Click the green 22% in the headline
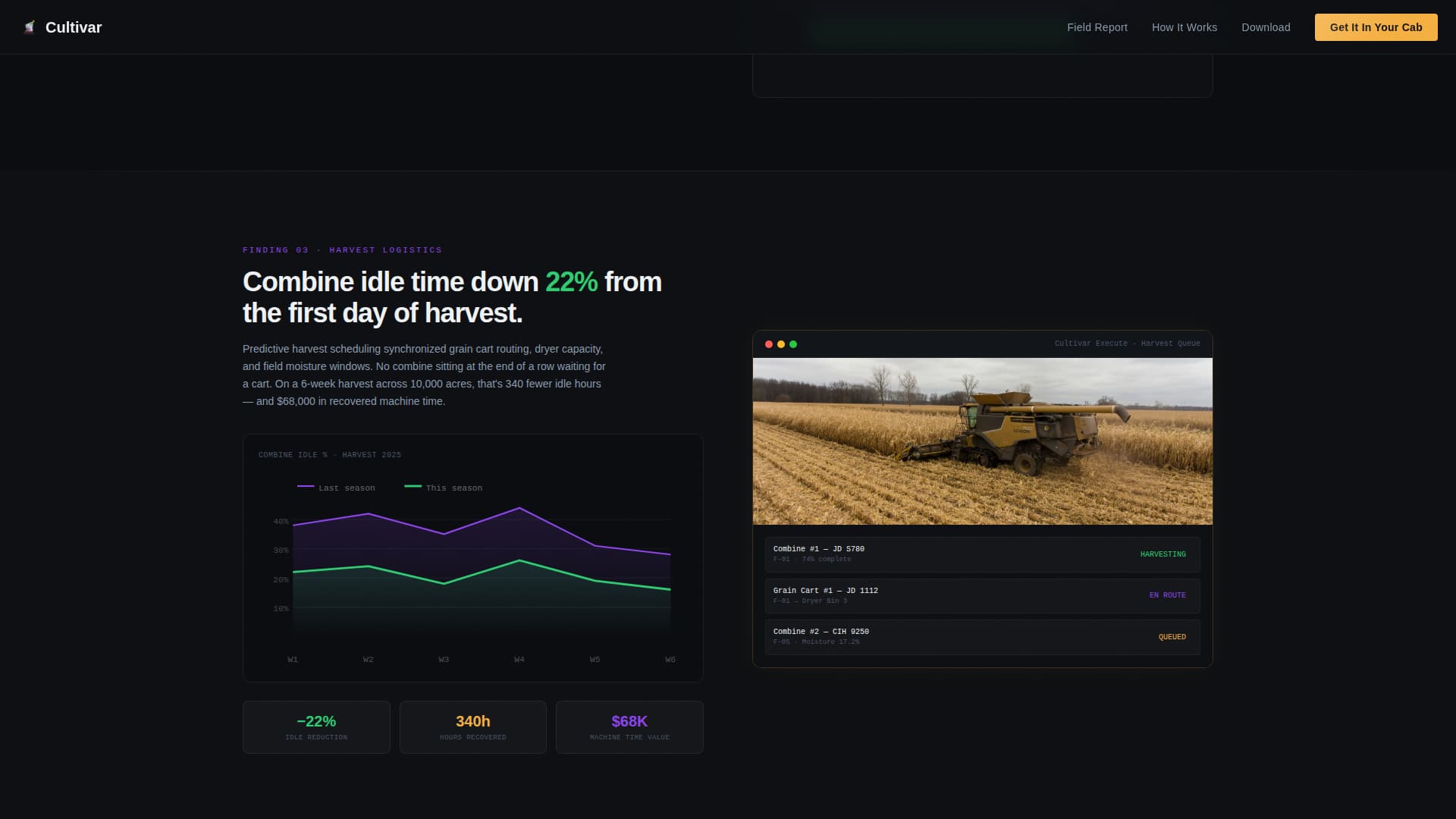Image resolution: width=1456 pixels, height=819 pixels. click(x=571, y=282)
